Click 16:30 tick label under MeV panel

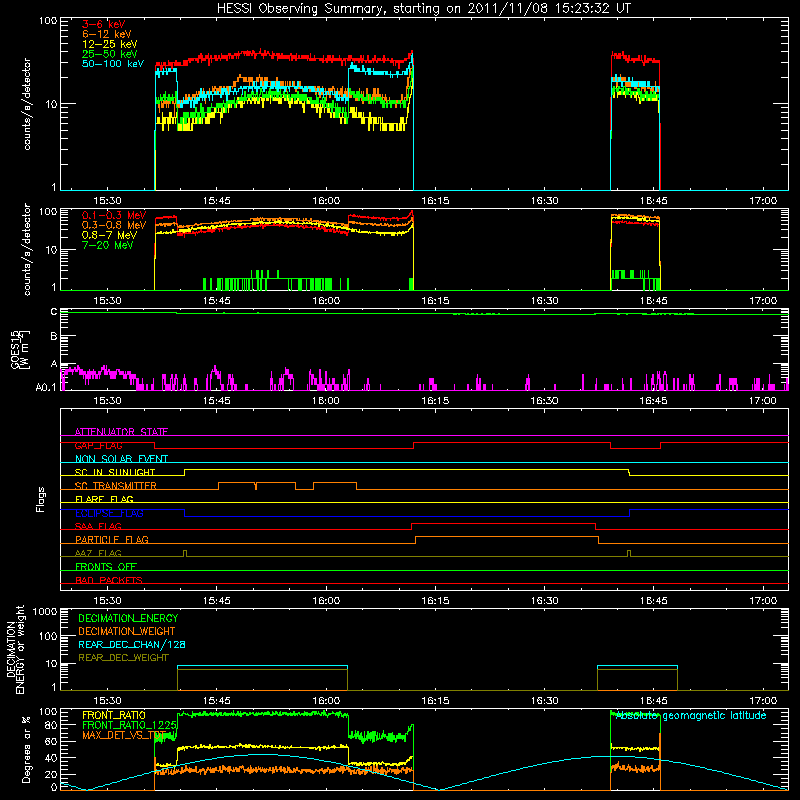[x=544, y=301]
